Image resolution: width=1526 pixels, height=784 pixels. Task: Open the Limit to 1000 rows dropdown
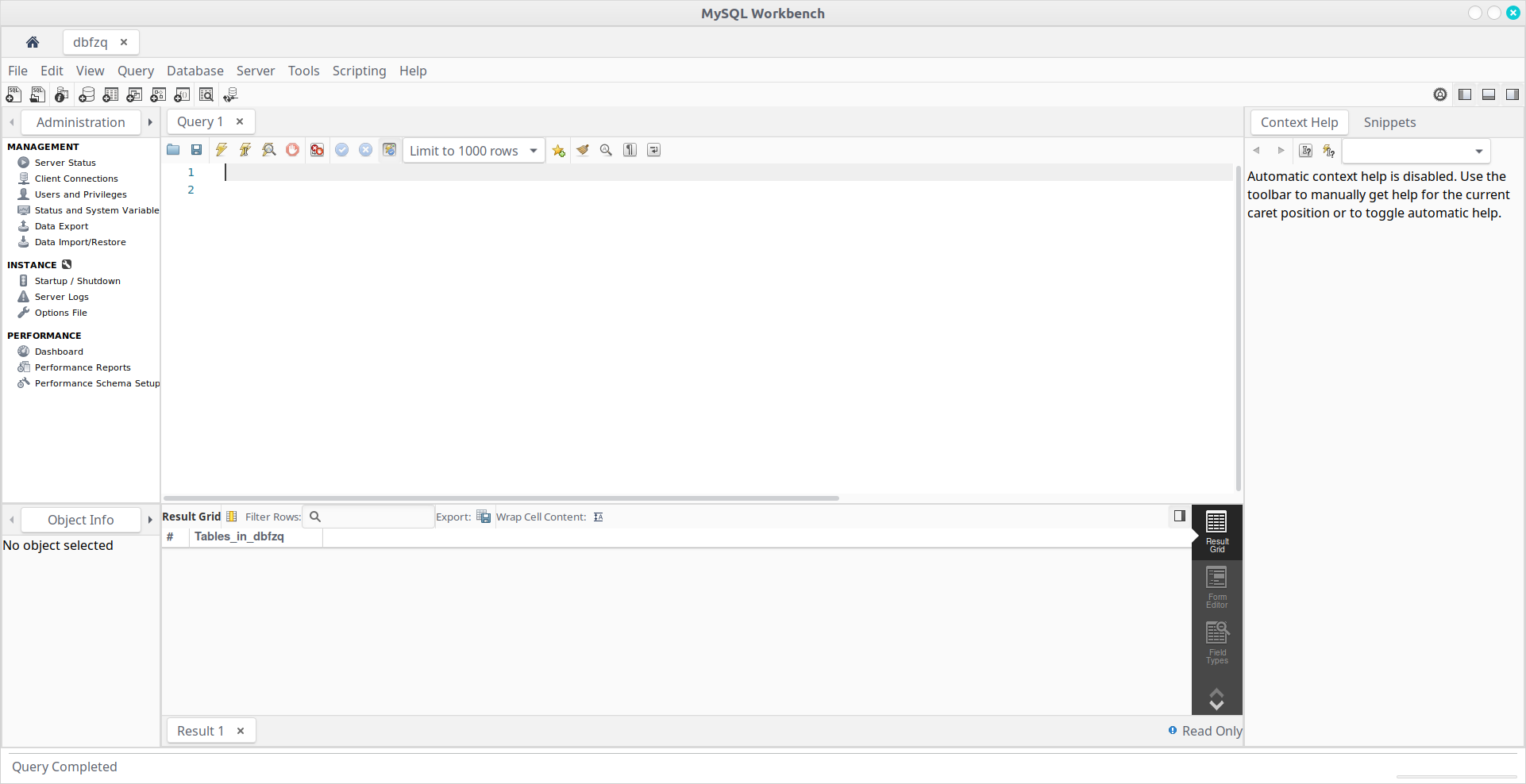(x=474, y=151)
